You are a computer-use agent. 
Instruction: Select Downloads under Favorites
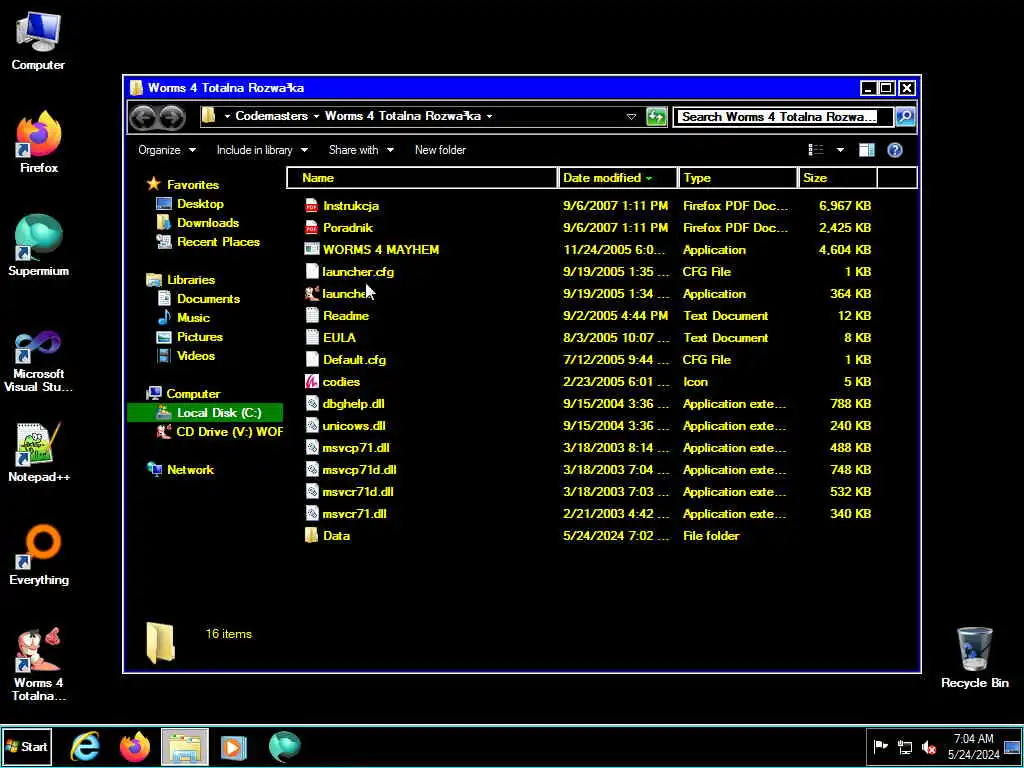tap(208, 223)
